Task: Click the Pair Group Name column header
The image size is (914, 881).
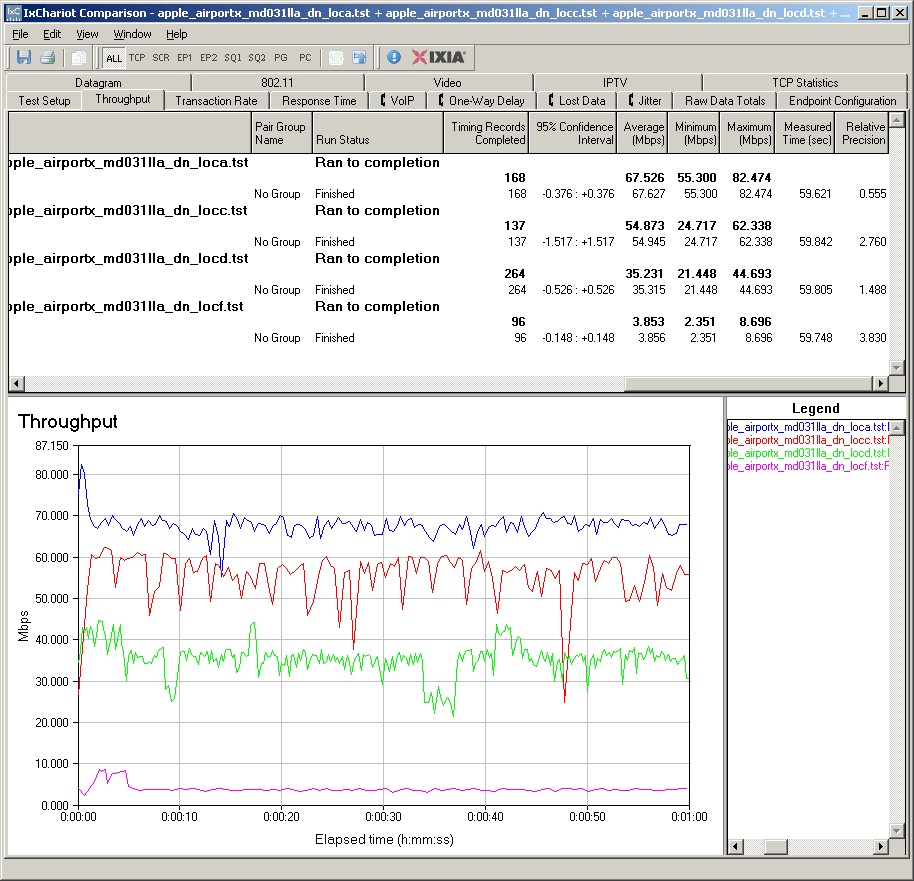Action: [282, 133]
